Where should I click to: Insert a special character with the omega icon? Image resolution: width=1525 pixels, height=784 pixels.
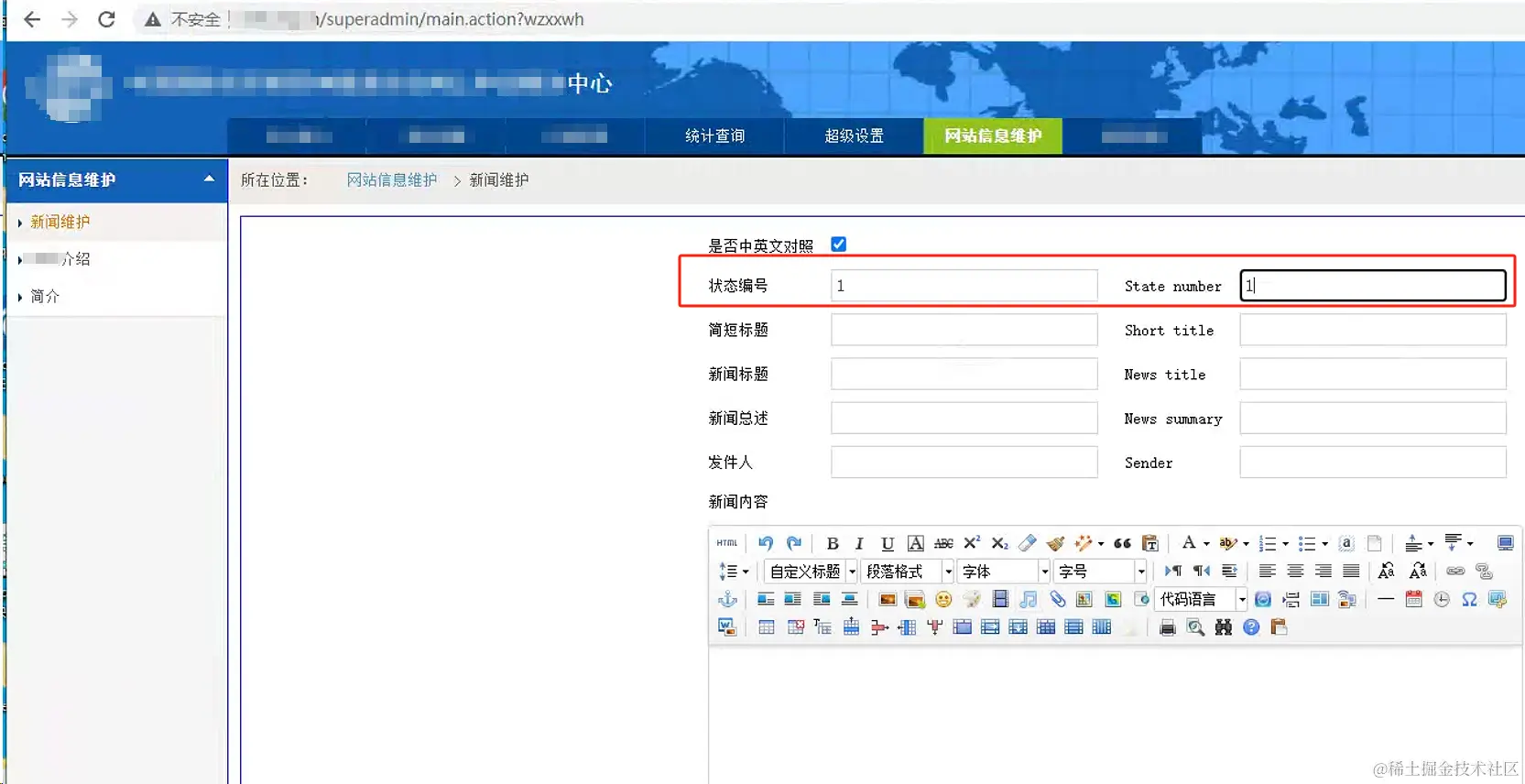click(x=1469, y=600)
